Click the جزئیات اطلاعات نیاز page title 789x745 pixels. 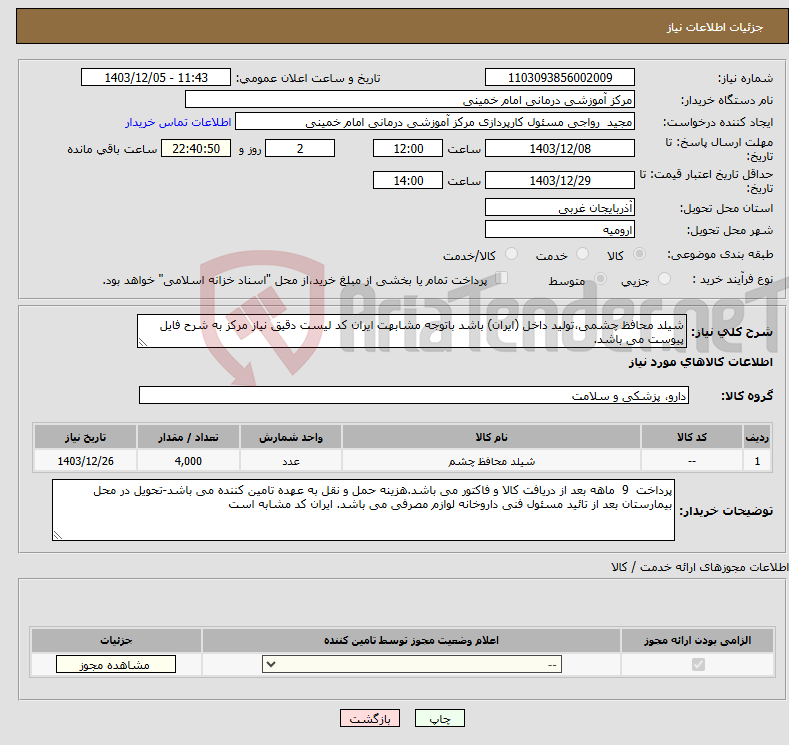tap(715, 27)
